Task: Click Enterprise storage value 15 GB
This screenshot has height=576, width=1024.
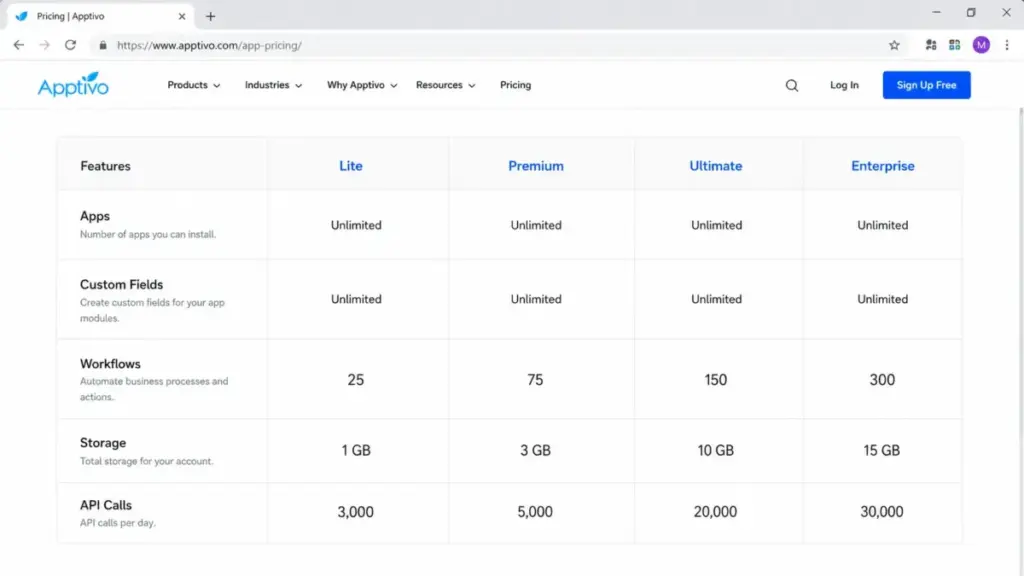Action: point(882,450)
